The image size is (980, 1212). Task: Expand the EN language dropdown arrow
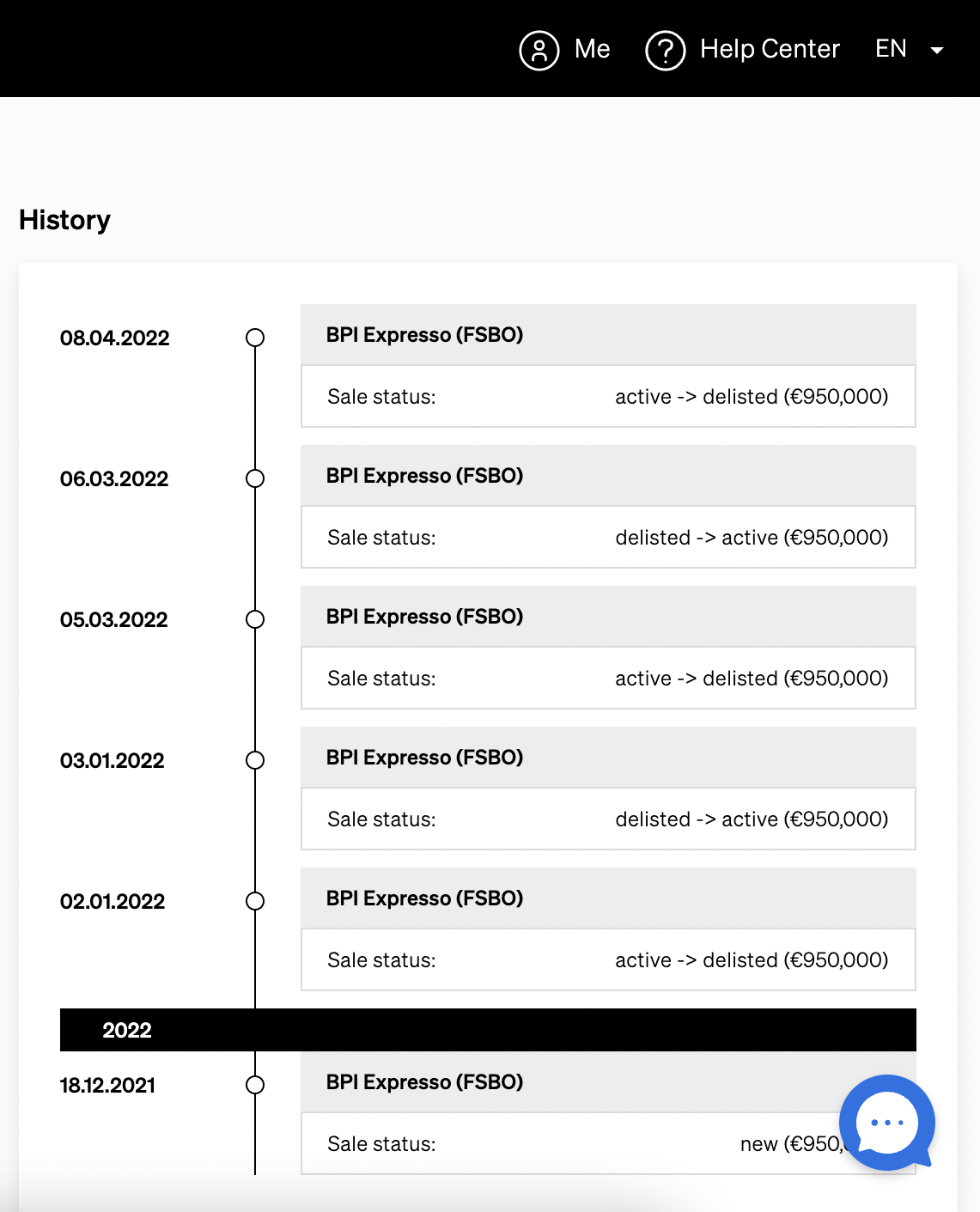(937, 51)
